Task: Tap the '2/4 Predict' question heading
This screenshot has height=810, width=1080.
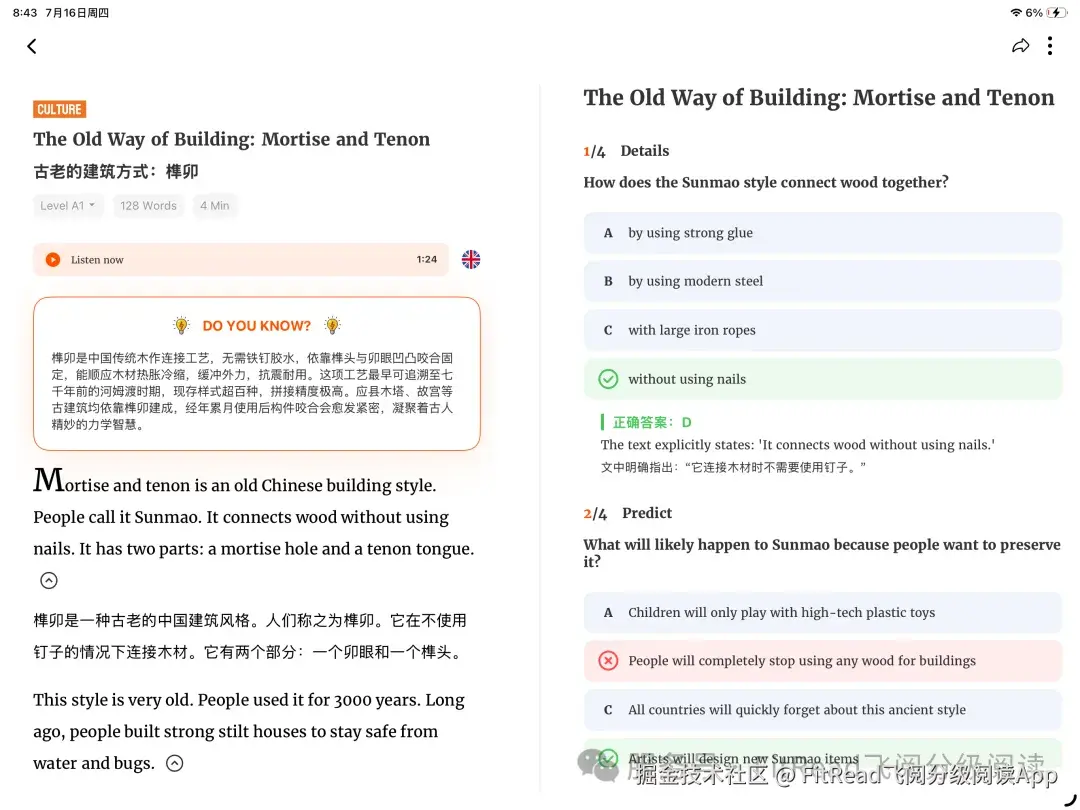Action: pyautogui.click(x=627, y=513)
